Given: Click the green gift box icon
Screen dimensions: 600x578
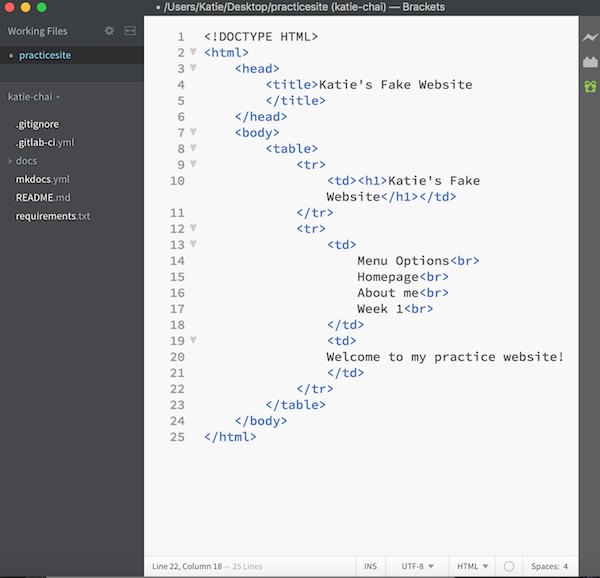Looking at the screenshot, I should (590, 86).
